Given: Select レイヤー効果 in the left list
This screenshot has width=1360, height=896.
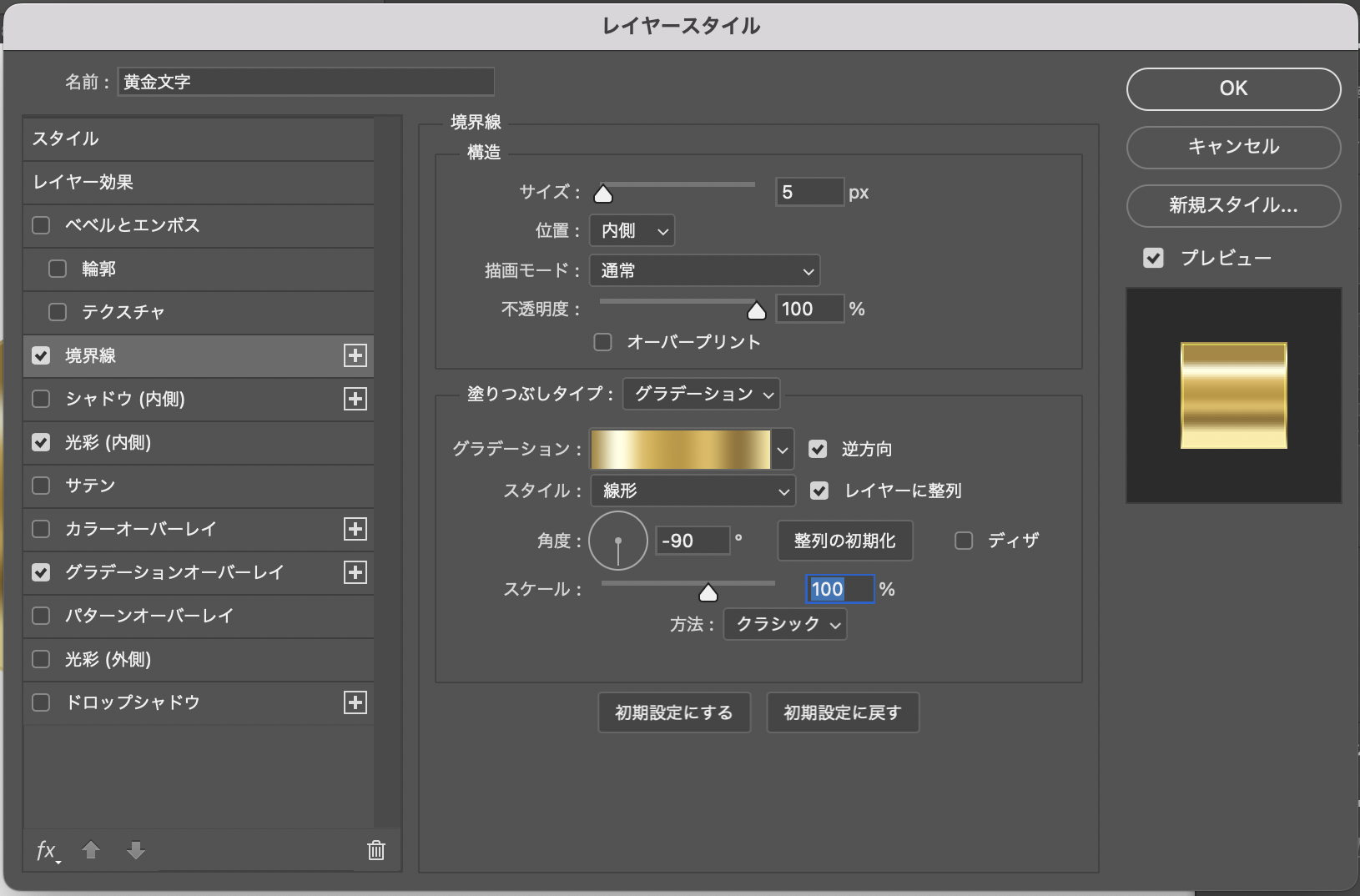Looking at the screenshot, I should (199, 182).
